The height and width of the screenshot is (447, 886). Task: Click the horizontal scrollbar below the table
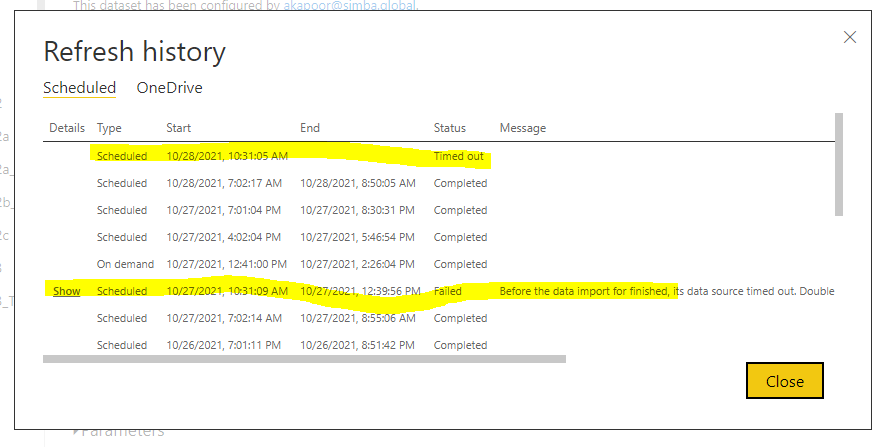pyautogui.click(x=304, y=359)
